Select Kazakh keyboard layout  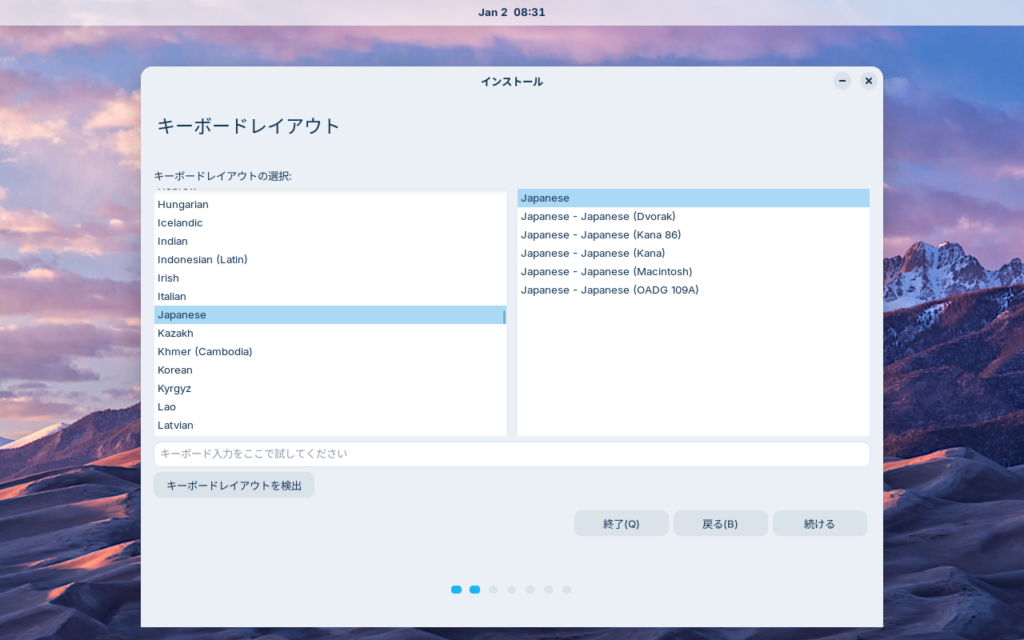[x=175, y=333]
